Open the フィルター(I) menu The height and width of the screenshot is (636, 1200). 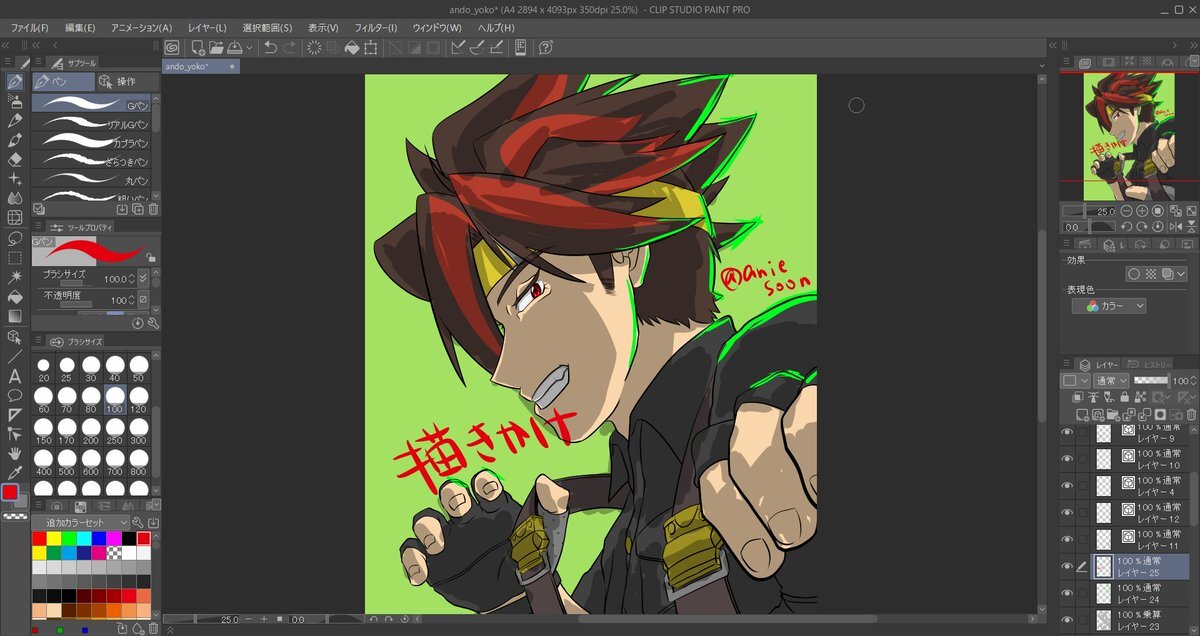pyautogui.click(x=376, y=27)
